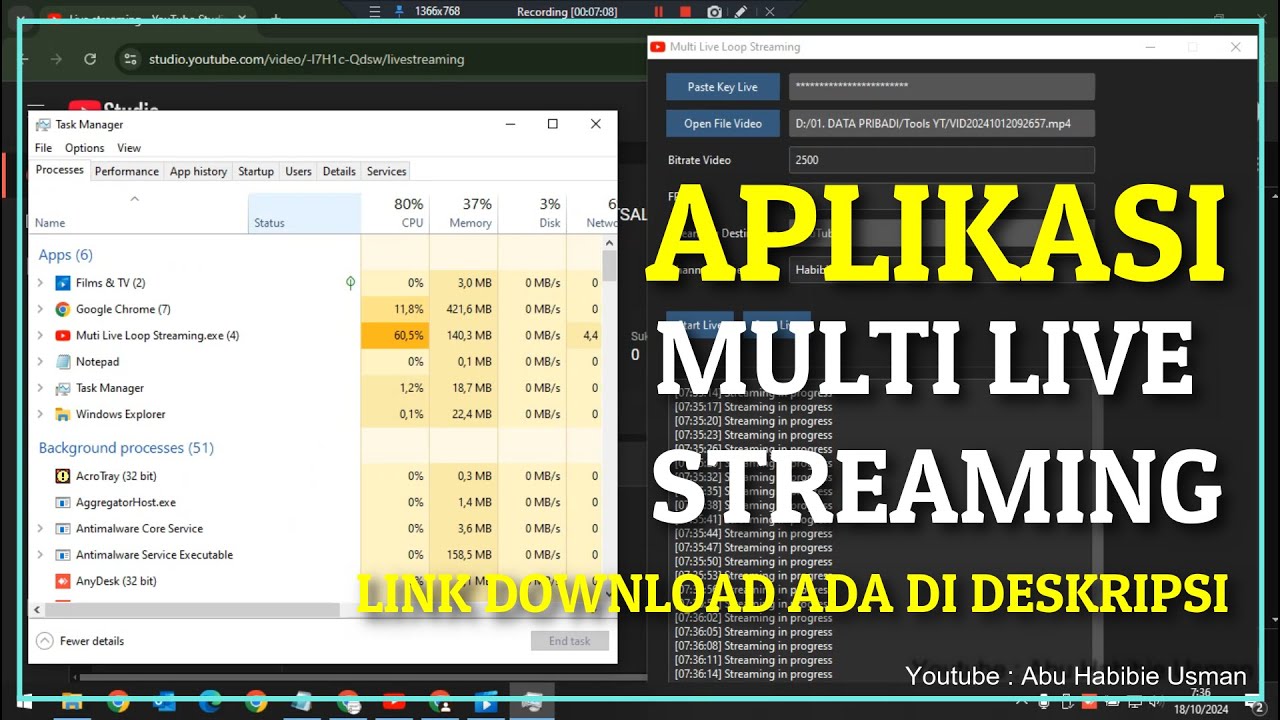Click the Antimalware Core Service icon
Image resolution: width=1280 pixels, height=720 pixels.
tap(63, 528)
